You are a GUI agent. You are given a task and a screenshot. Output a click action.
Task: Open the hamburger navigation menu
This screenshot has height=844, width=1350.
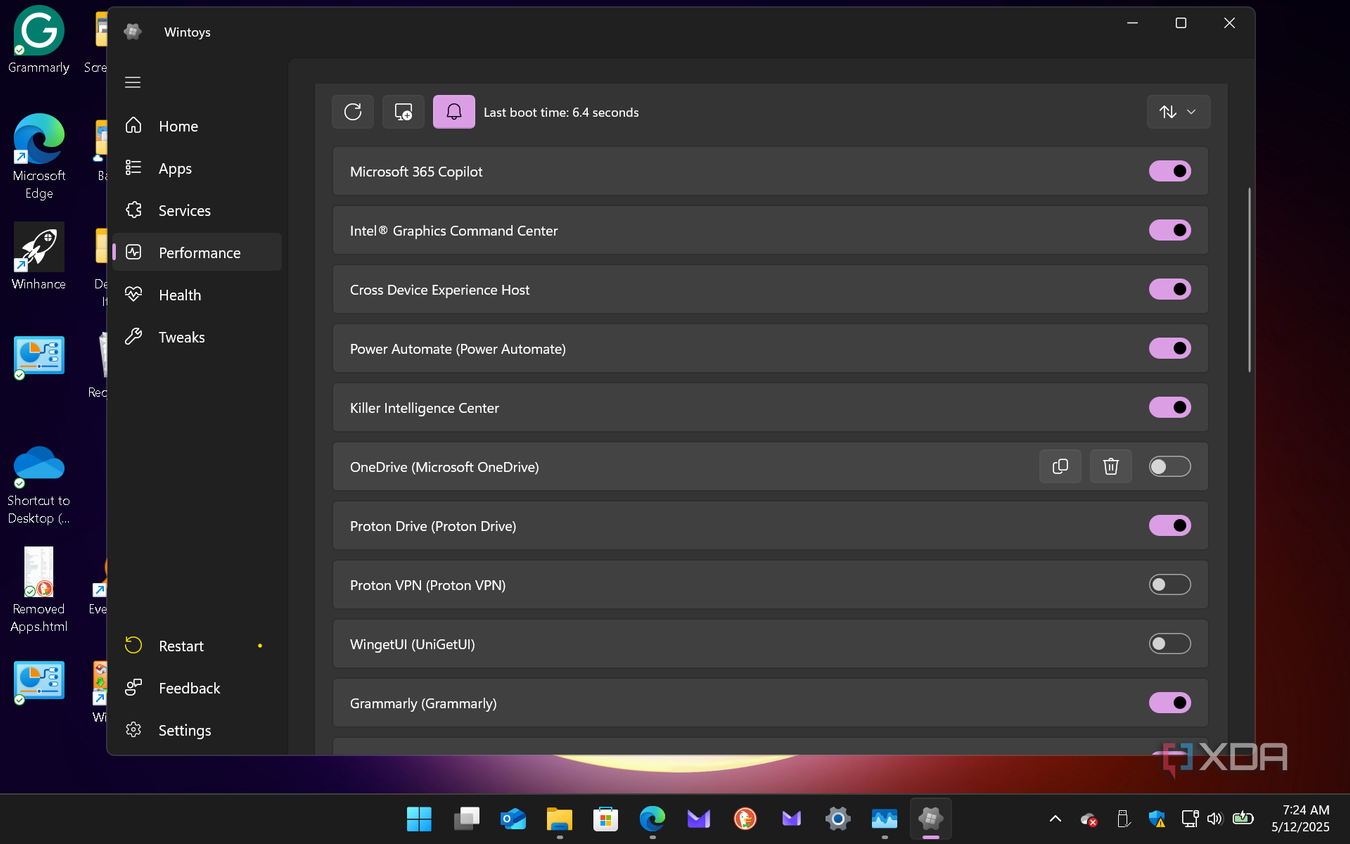click(x=133, y=82)
